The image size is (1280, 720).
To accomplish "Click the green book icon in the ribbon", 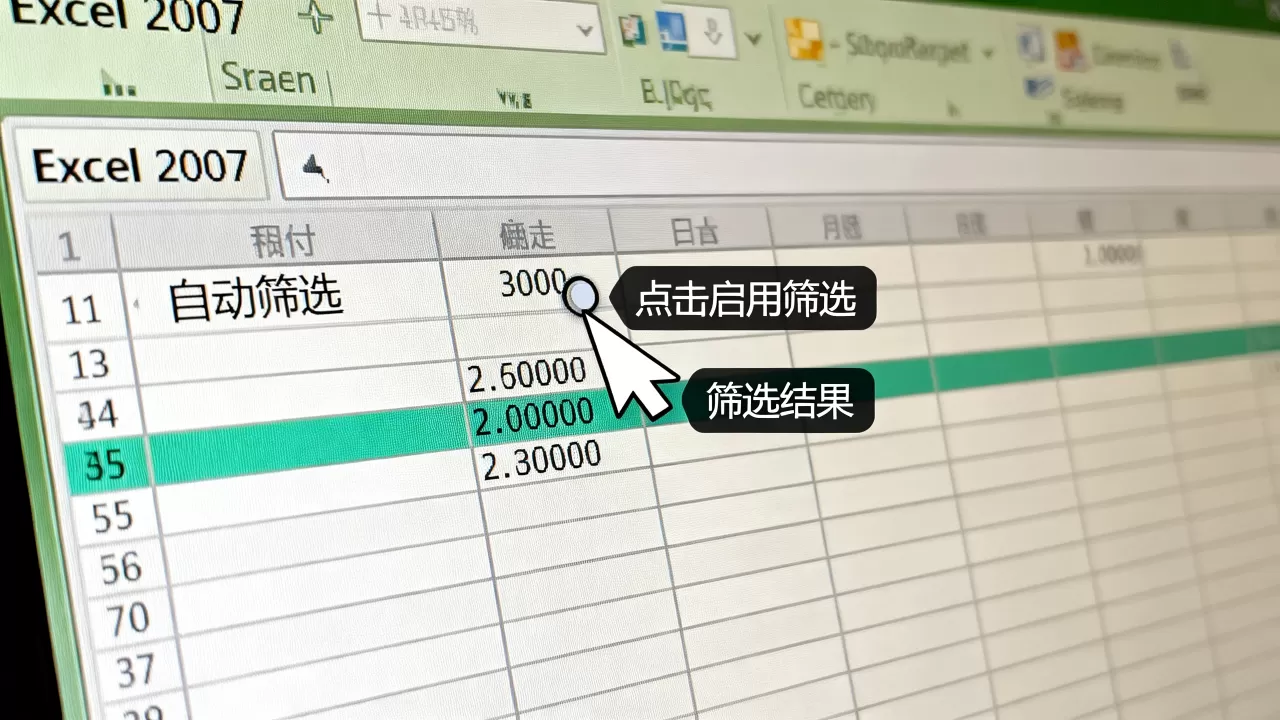I will click(x=631, y=30).
